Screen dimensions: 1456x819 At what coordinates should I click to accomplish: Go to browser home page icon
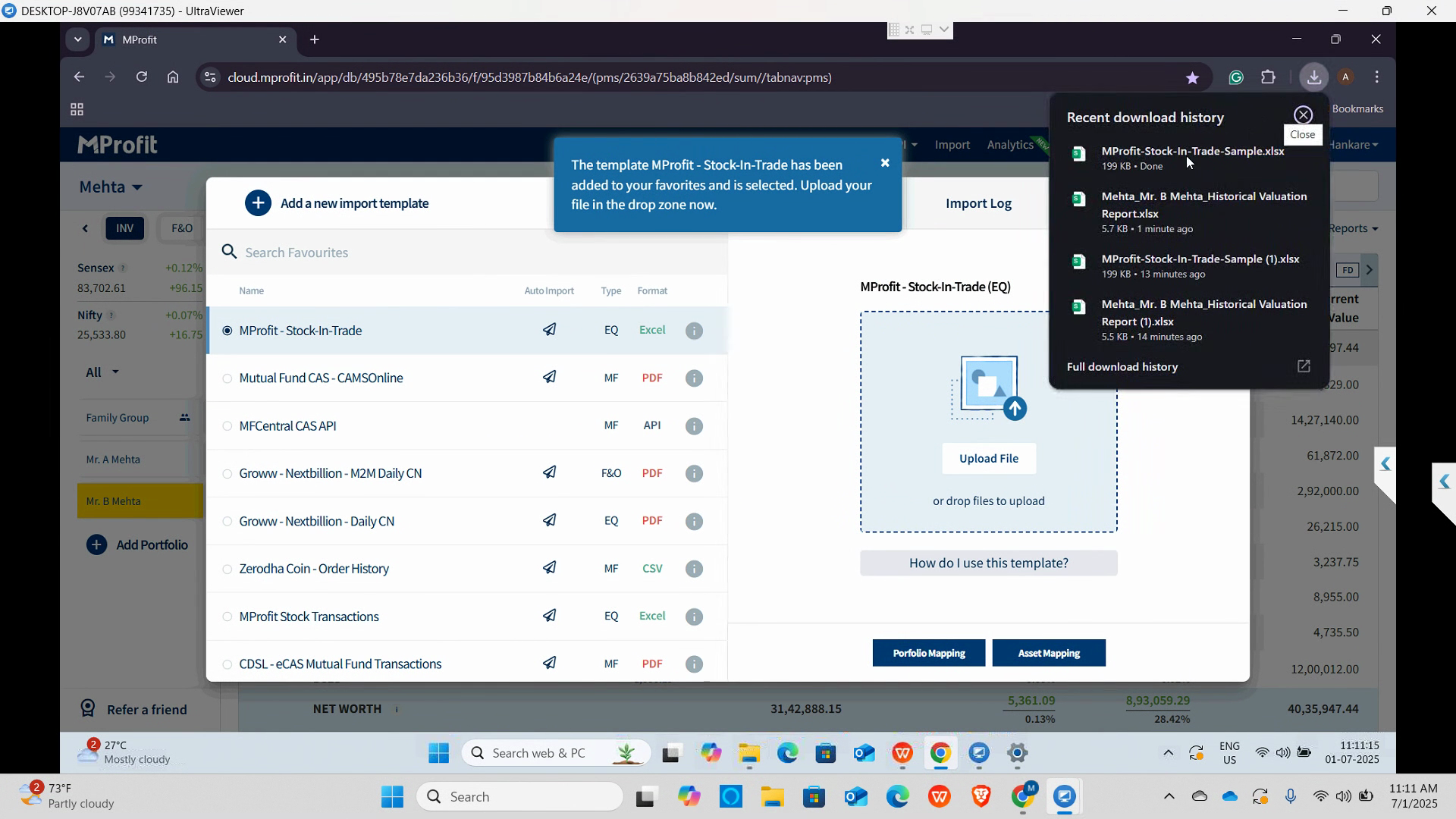[173, 77]
